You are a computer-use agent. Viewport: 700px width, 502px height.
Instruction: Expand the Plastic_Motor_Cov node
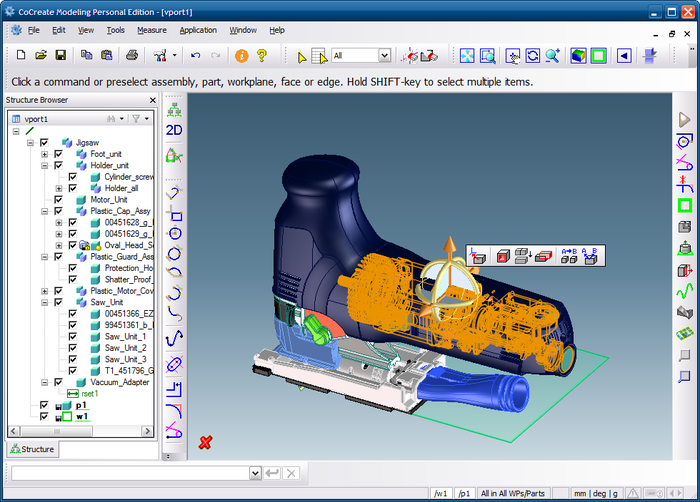coord(44,291)
